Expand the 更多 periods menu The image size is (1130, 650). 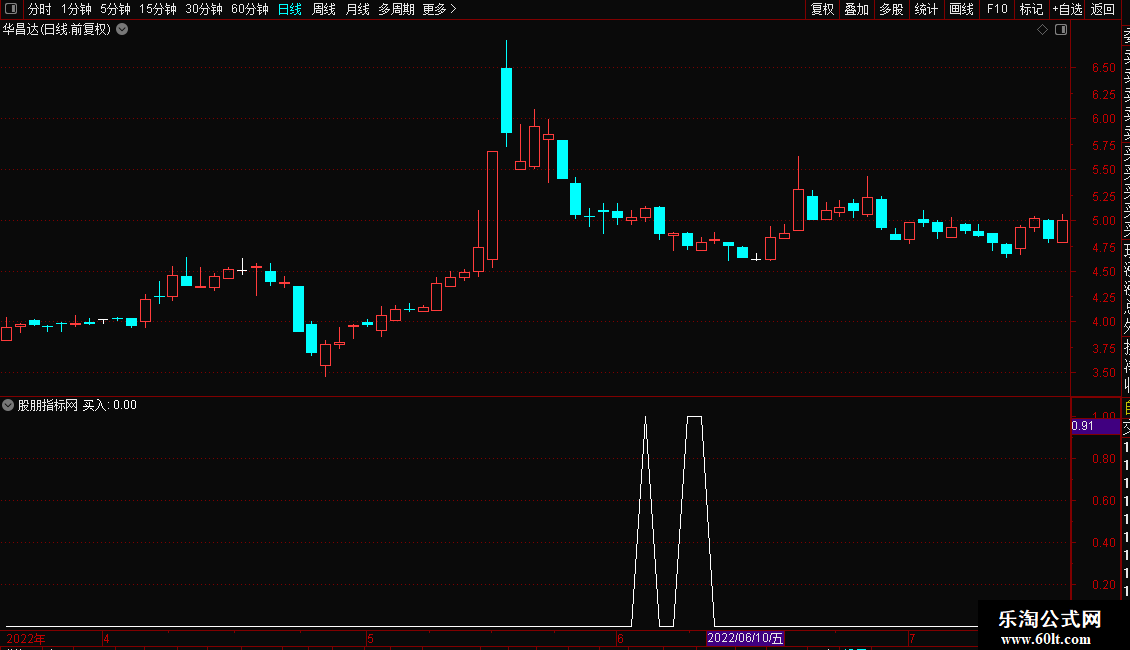(x=439, y=9)
